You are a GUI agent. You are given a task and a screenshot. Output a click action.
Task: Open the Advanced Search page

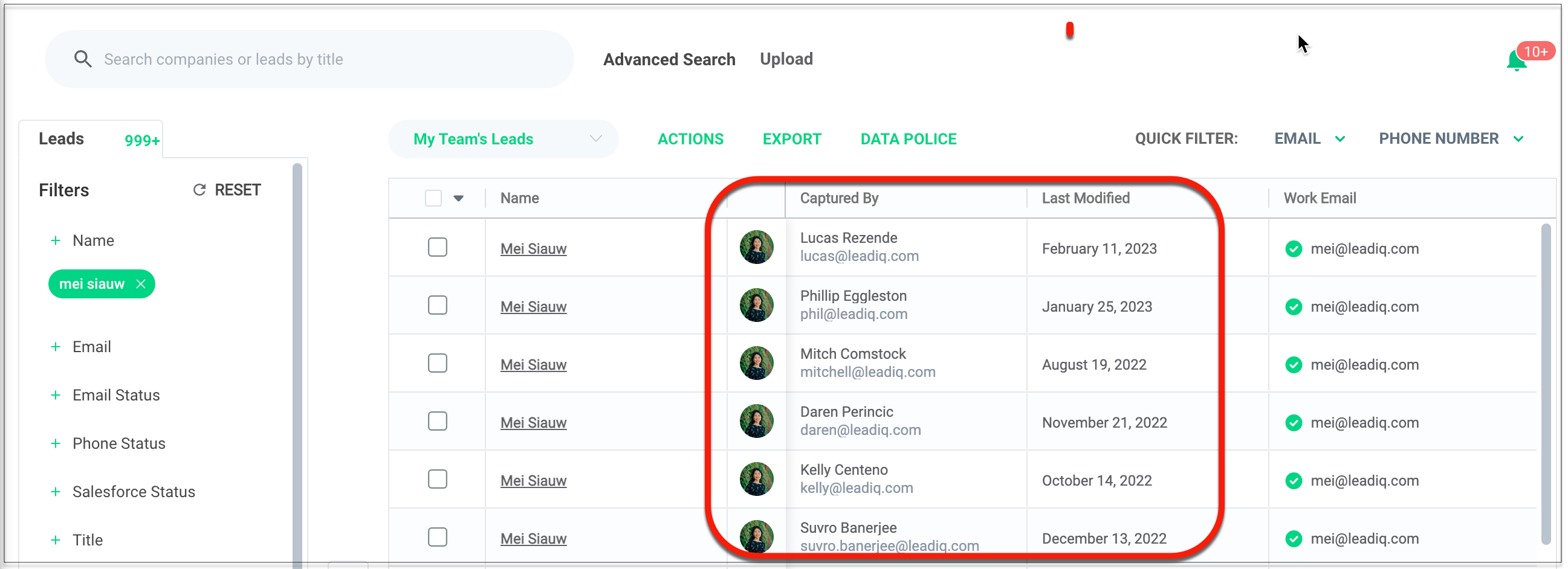pos(669,59)
